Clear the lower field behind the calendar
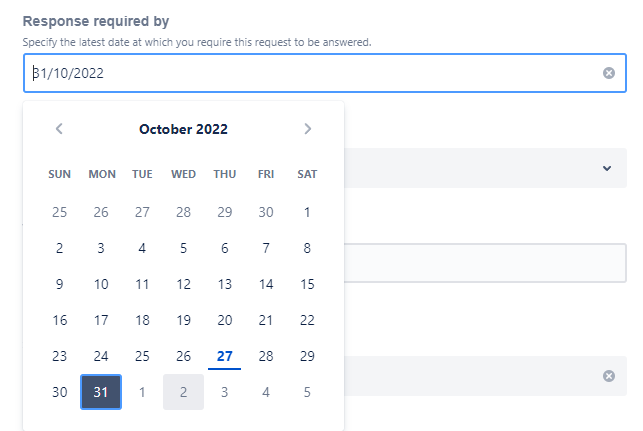 [609, 376]
